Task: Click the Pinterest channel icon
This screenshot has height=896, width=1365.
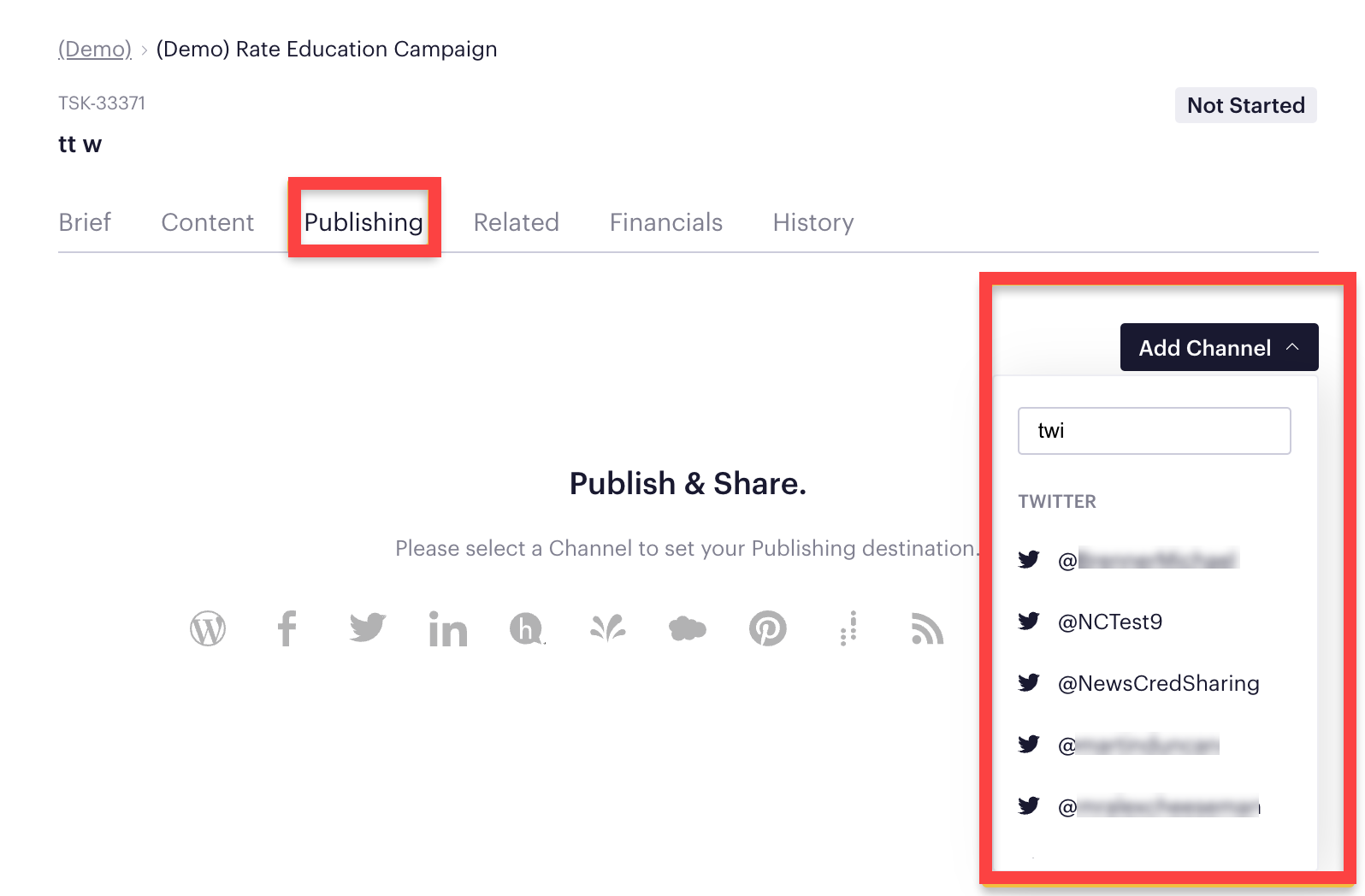Action: (768, 629)
